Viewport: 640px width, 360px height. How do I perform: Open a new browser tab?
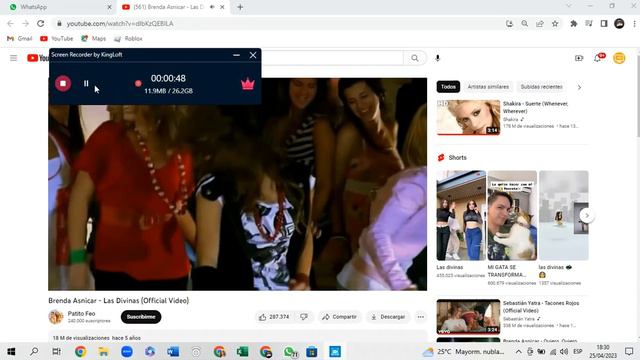pyautogui.click(x=240, y=7)
